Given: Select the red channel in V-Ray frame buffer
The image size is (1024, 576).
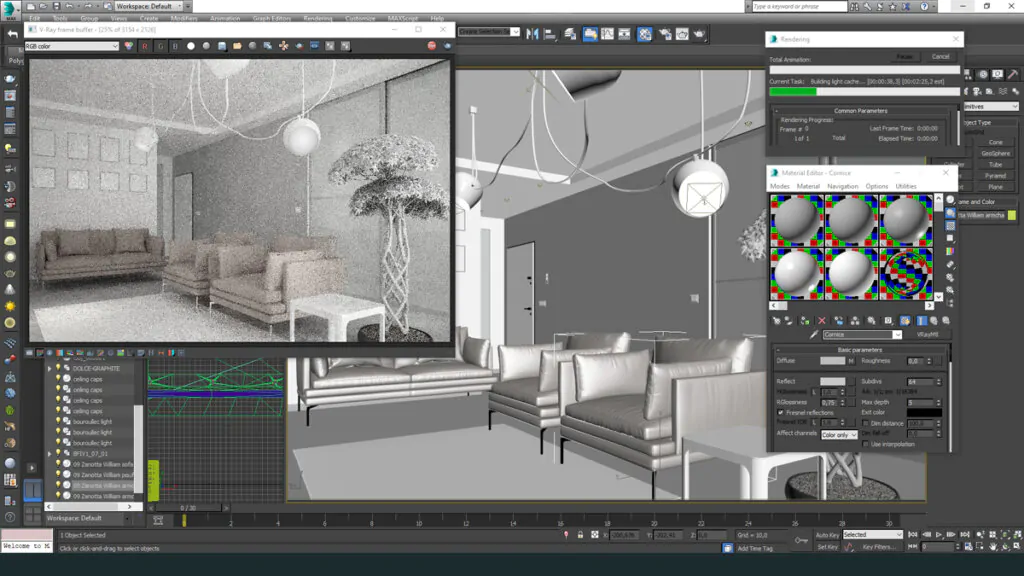Looking at the screenshot, I should click(144, 45).
